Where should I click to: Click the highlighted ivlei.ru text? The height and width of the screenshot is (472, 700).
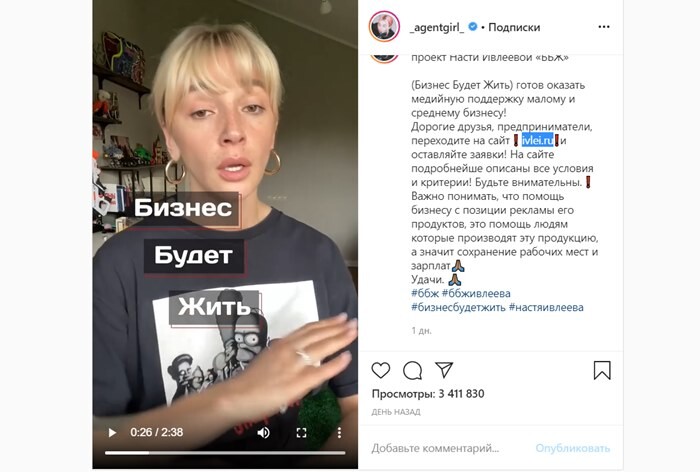coord(538,140)
